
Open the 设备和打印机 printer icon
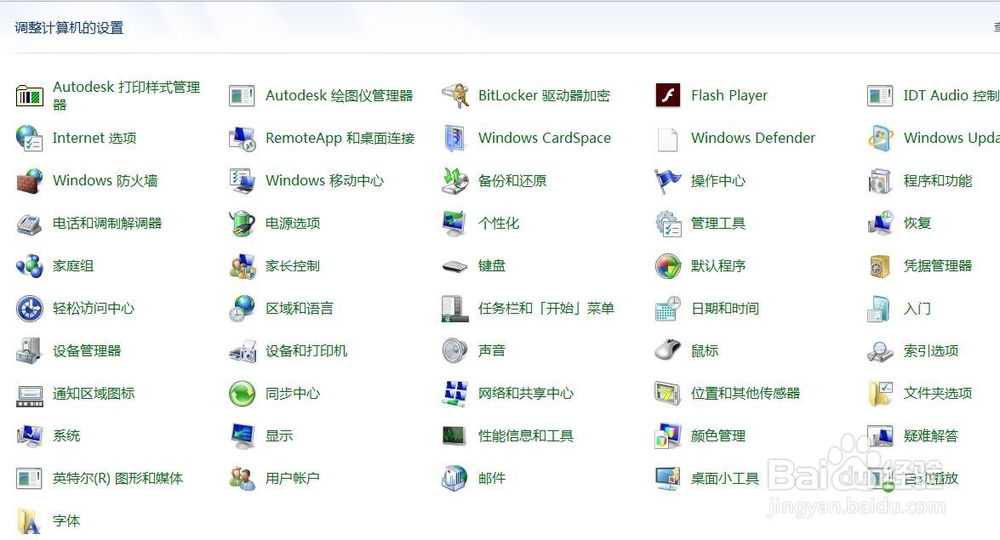tap(242, 351)
